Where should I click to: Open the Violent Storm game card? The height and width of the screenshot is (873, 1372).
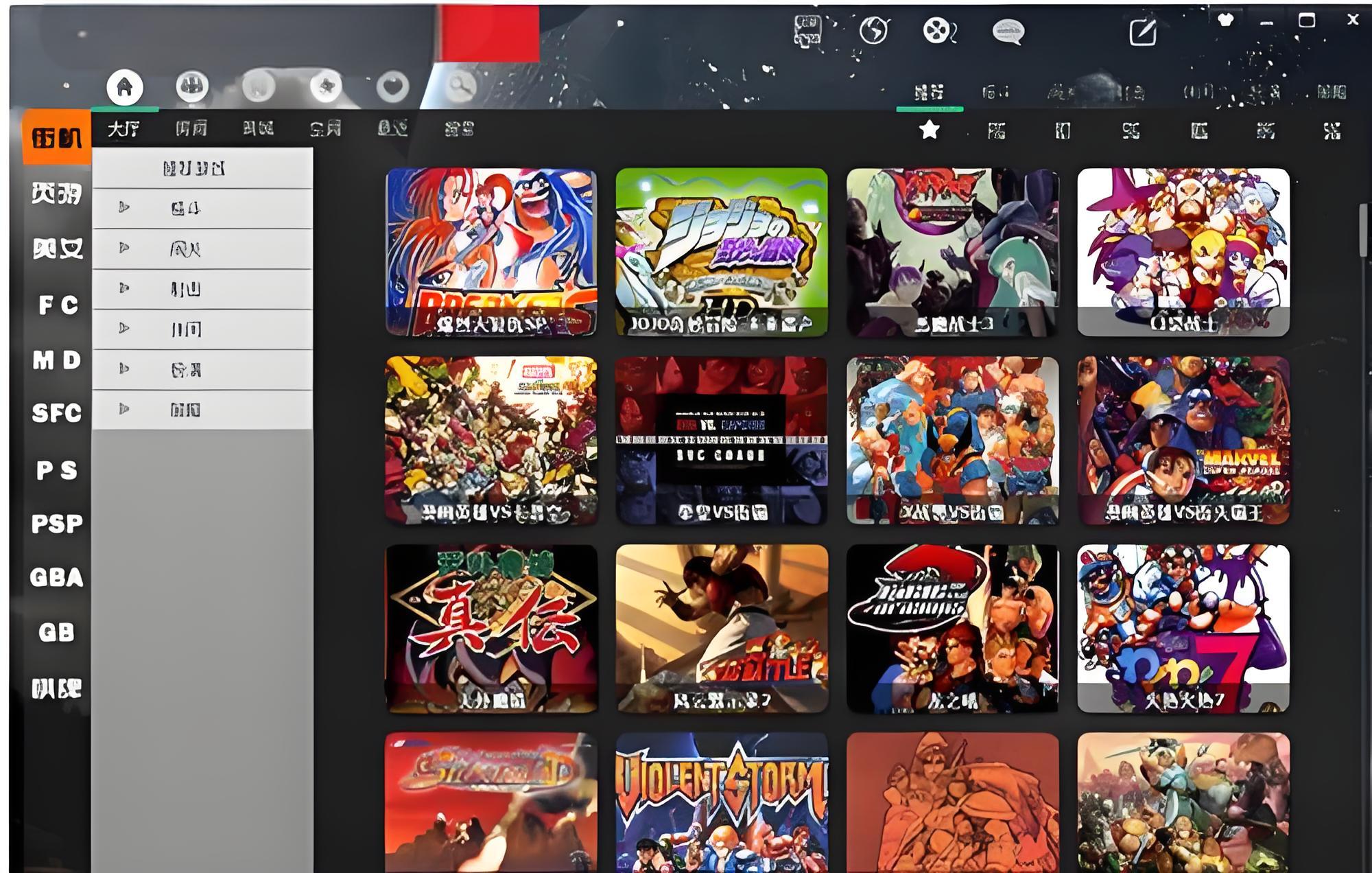(722, 803)
